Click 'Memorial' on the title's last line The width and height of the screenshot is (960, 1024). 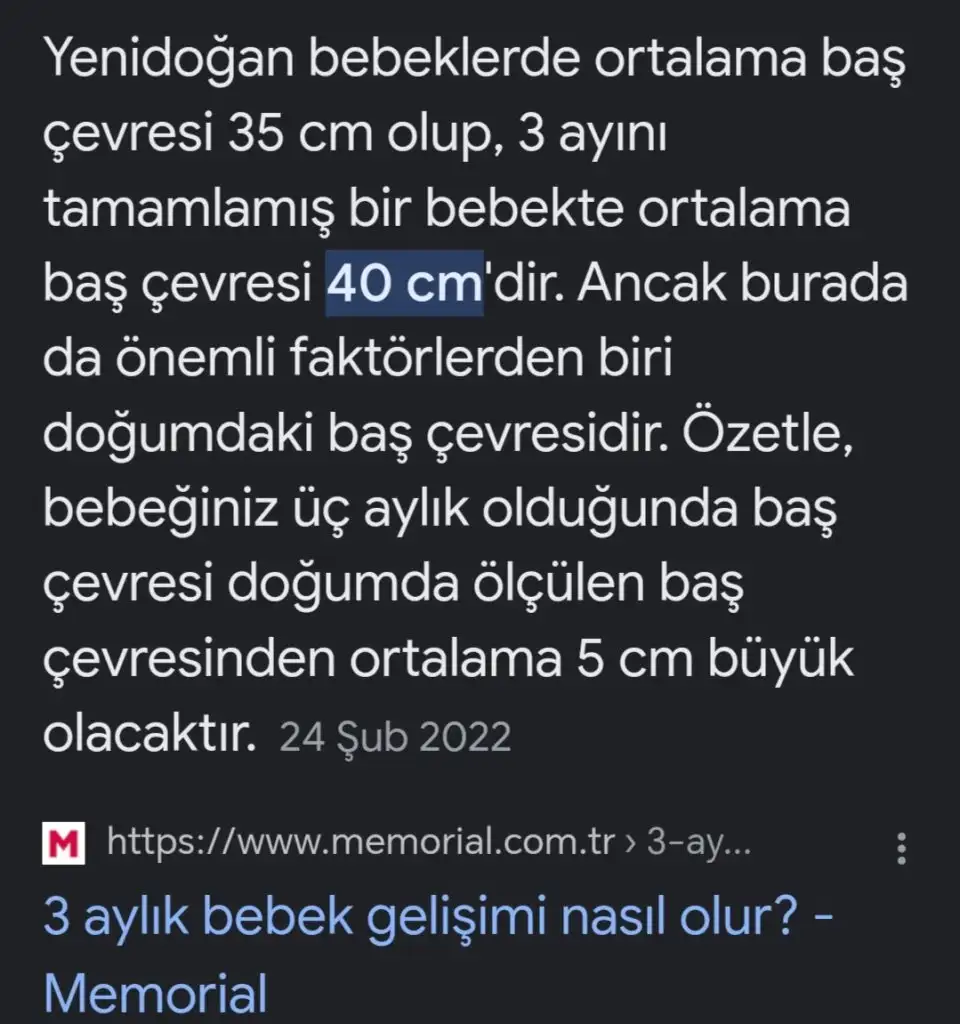click(x=156, y=993)
